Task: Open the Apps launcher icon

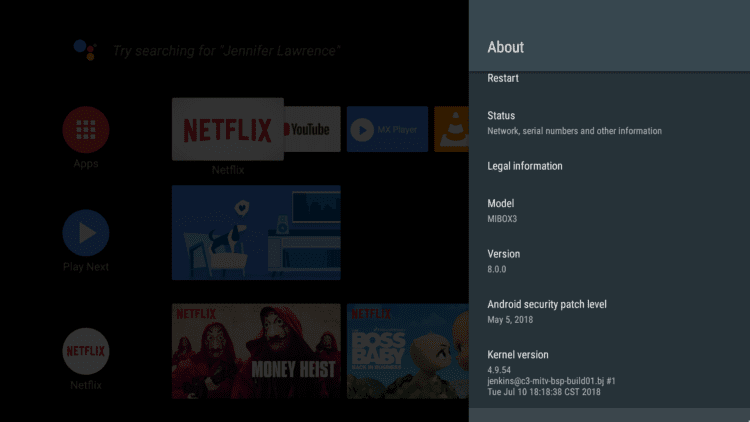Action: click(86, 130)
